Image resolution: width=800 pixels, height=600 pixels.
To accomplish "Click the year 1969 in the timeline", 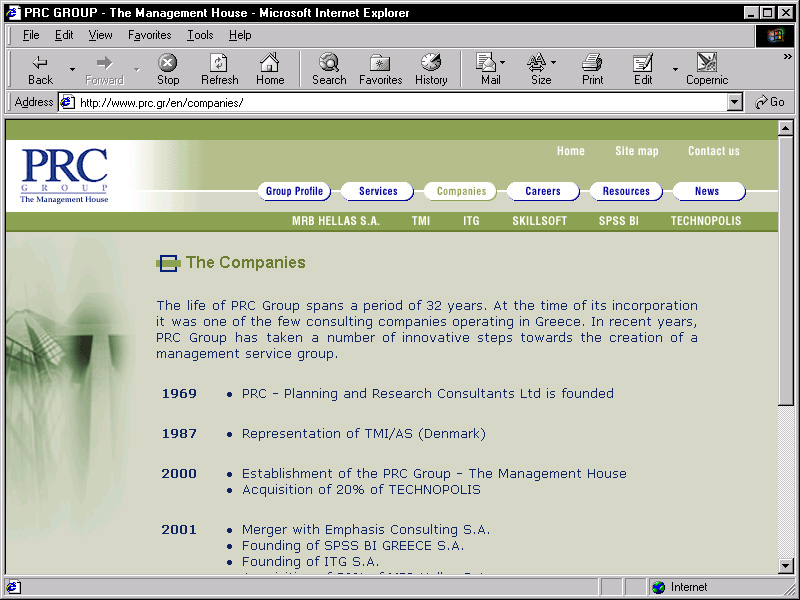I will pos(179,393).
